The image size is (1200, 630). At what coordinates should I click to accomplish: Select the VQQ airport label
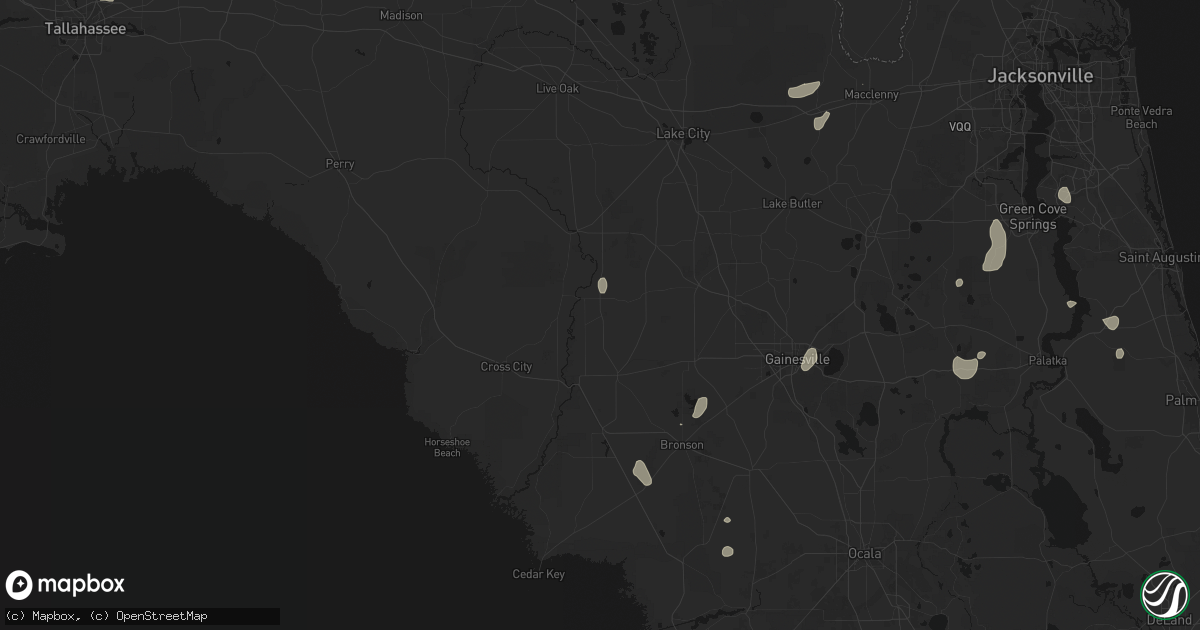(960, 127)
